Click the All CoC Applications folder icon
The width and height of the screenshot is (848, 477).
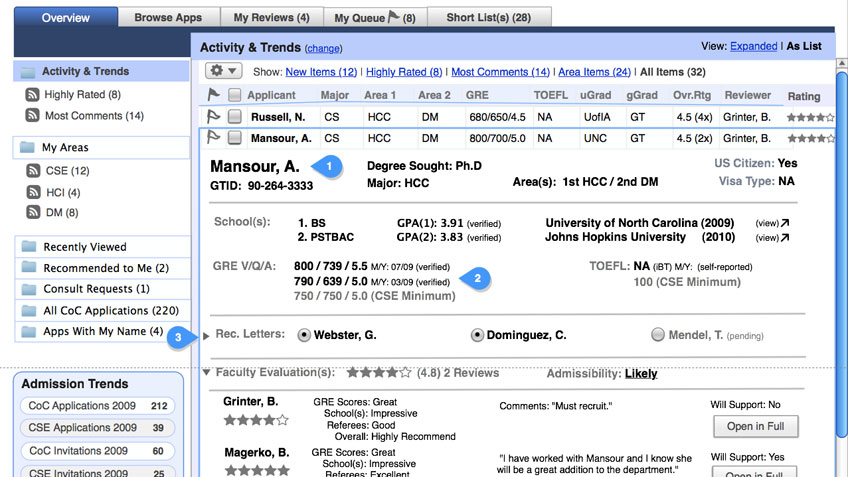[x=29, y=310]
